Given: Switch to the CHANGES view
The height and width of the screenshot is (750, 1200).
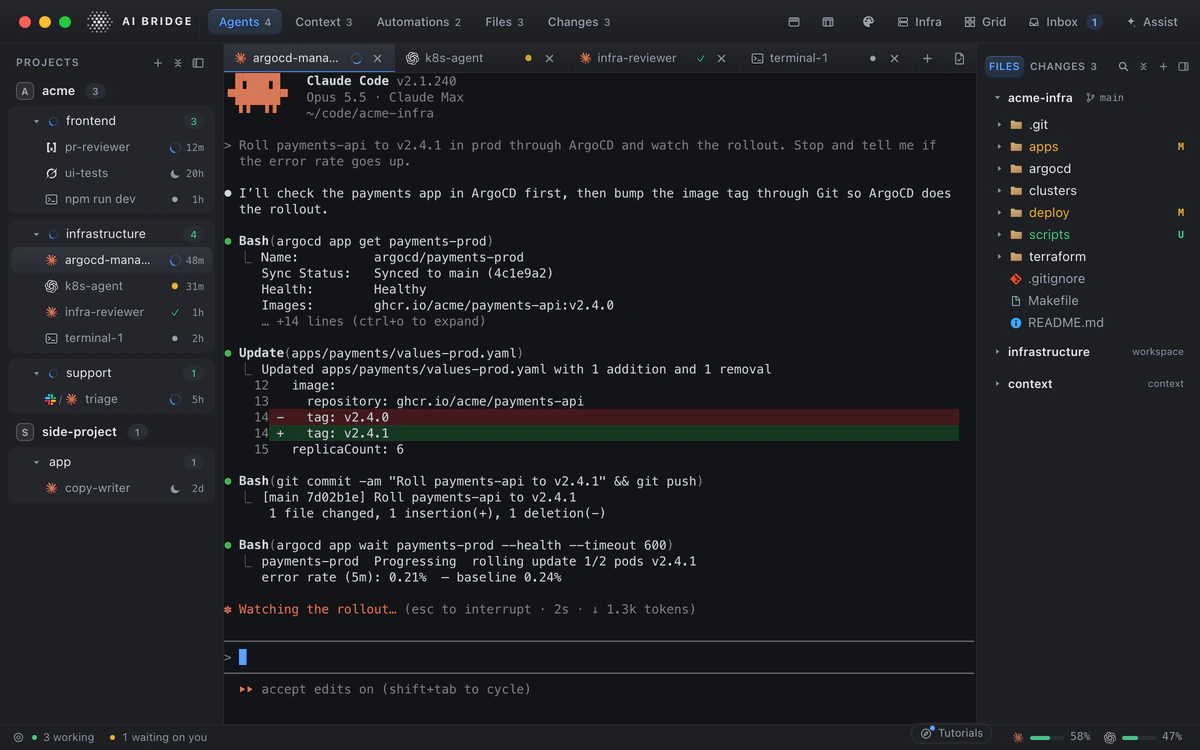Looking at the screenshot, I should [x=1063, y=67].
